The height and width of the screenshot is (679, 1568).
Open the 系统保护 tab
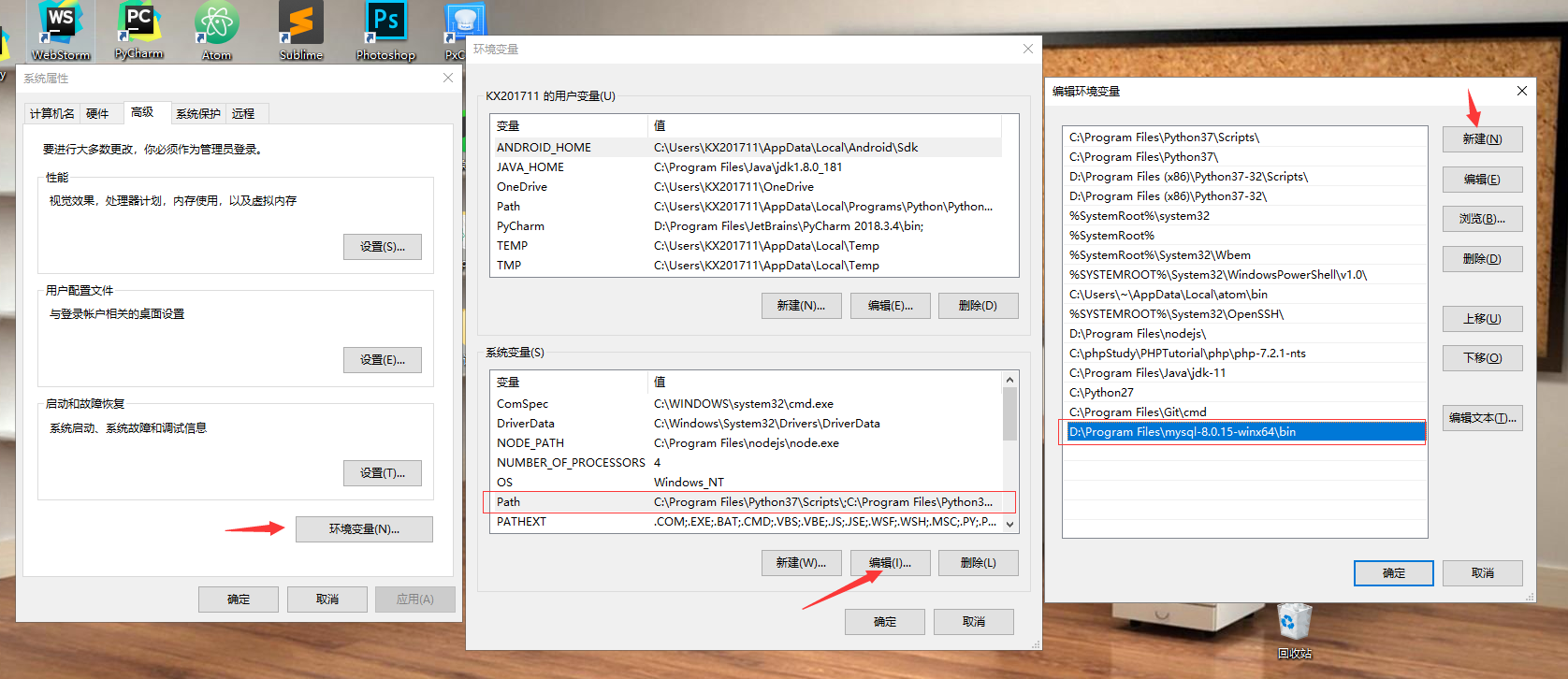tap(198, 113)
